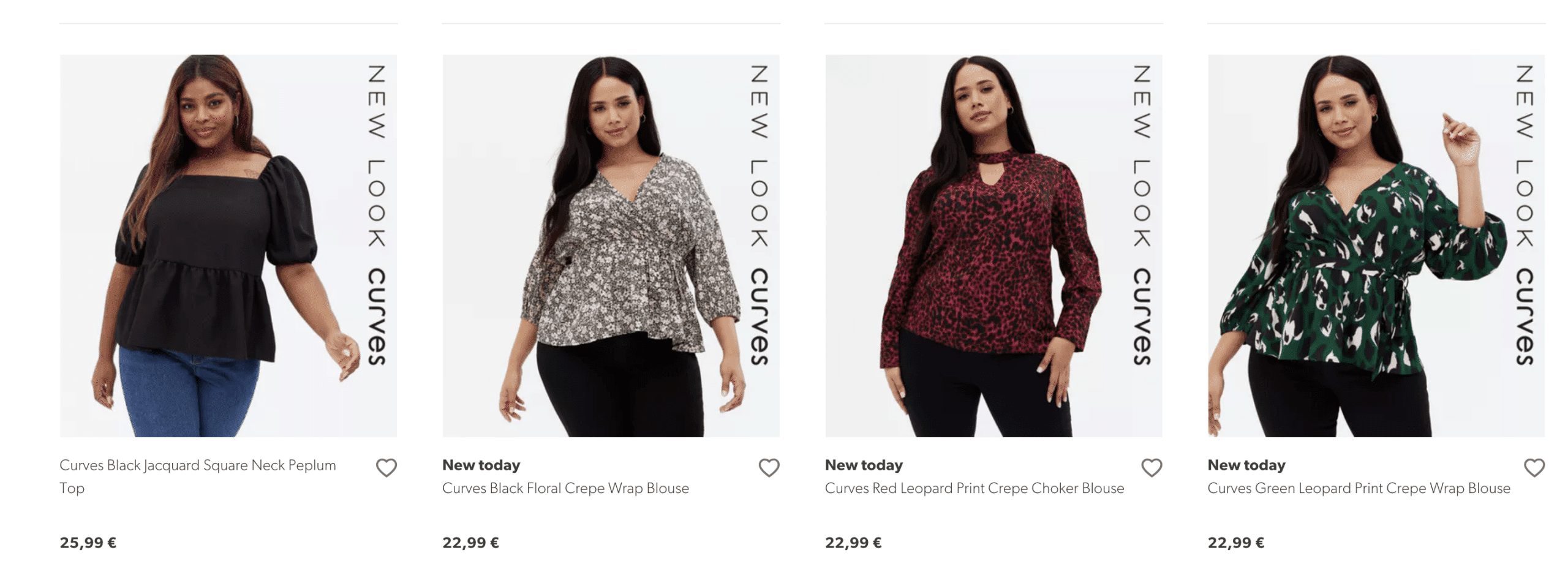
Task: Add Black Floral Crepe Wrap Blouse to wishlist
Action: coord(769,468)
